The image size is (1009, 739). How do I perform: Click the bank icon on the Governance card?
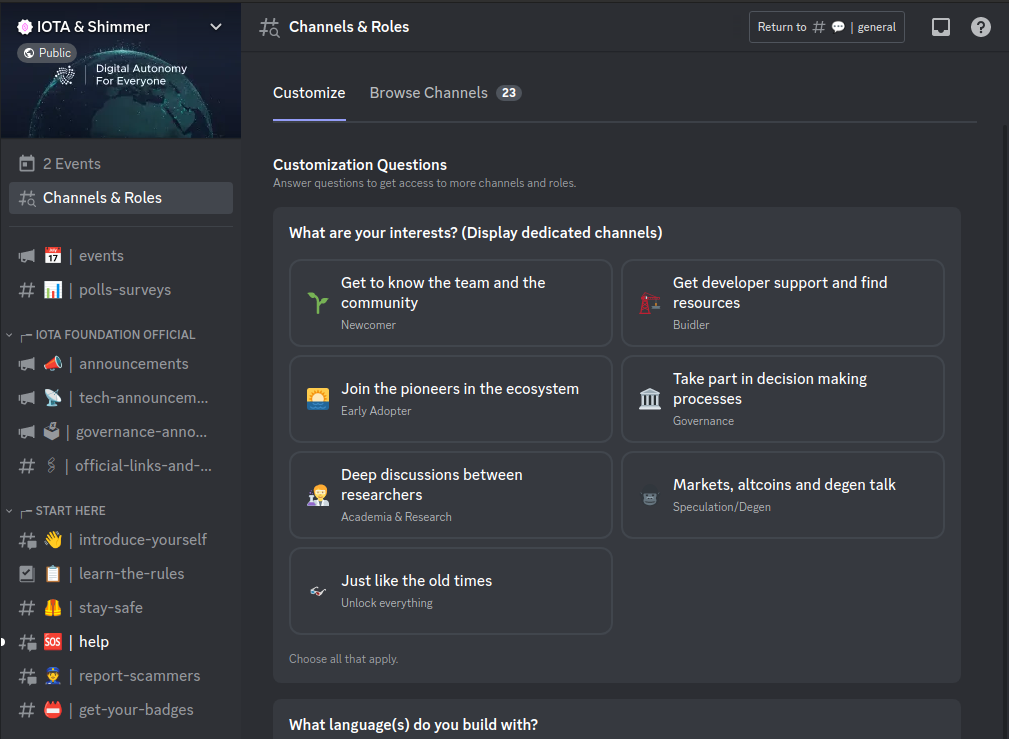[650, 399]
